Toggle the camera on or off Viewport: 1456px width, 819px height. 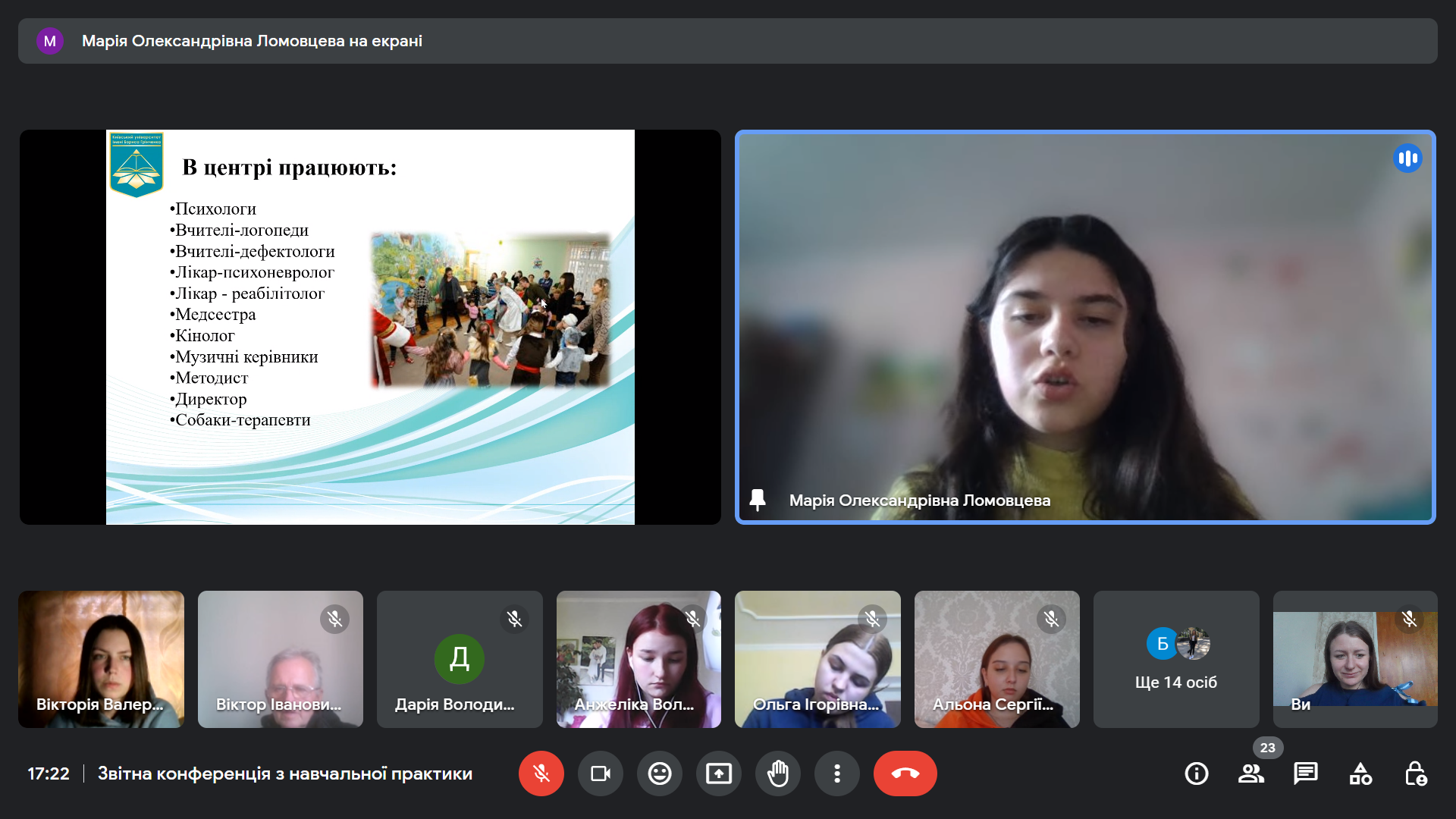[x=600, y=773]
